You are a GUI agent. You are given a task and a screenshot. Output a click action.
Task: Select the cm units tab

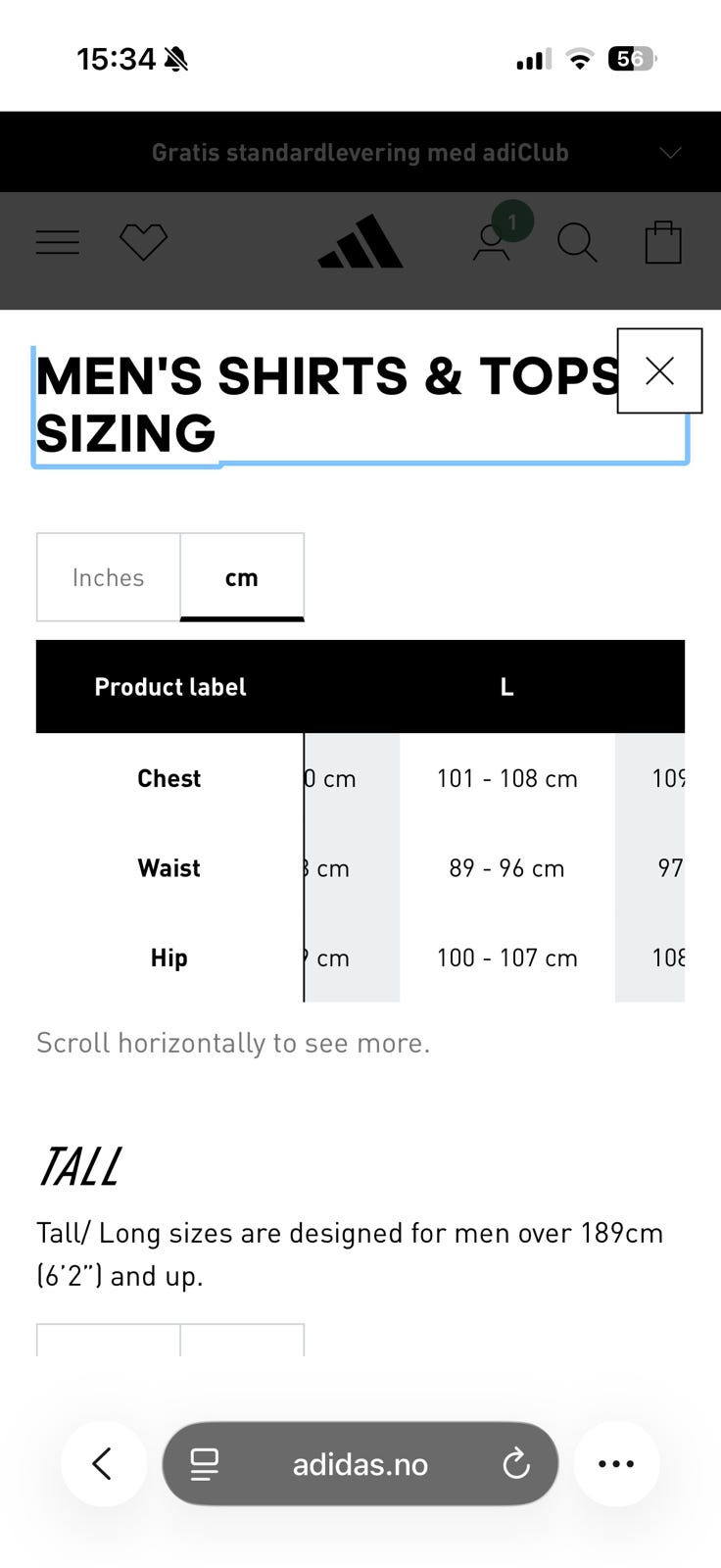coord(242,577)
